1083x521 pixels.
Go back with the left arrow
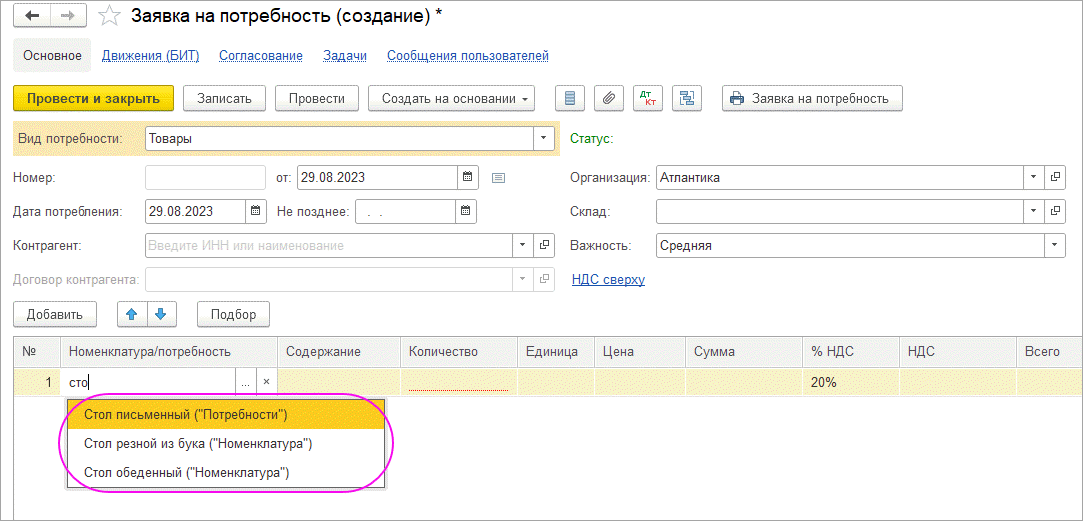pos(33,16)
